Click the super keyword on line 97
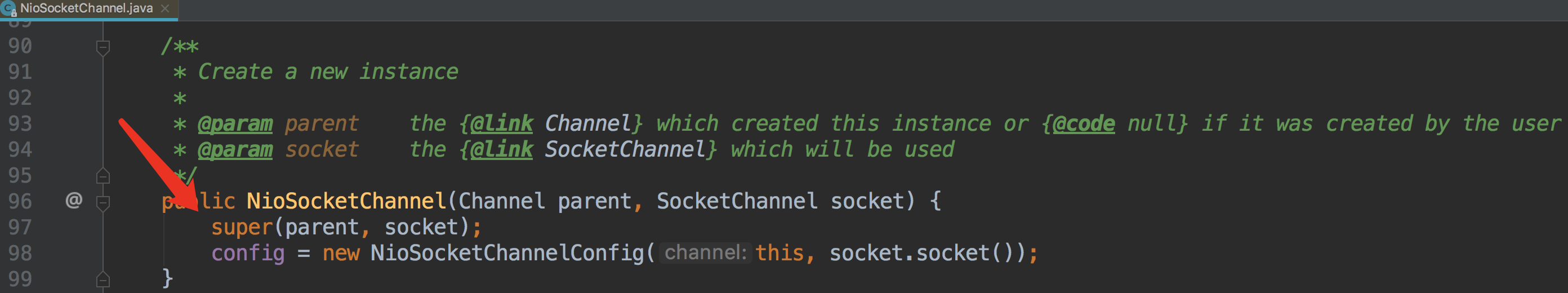Viewport: 1568px width, 293px height. click(x=242, y=227)
